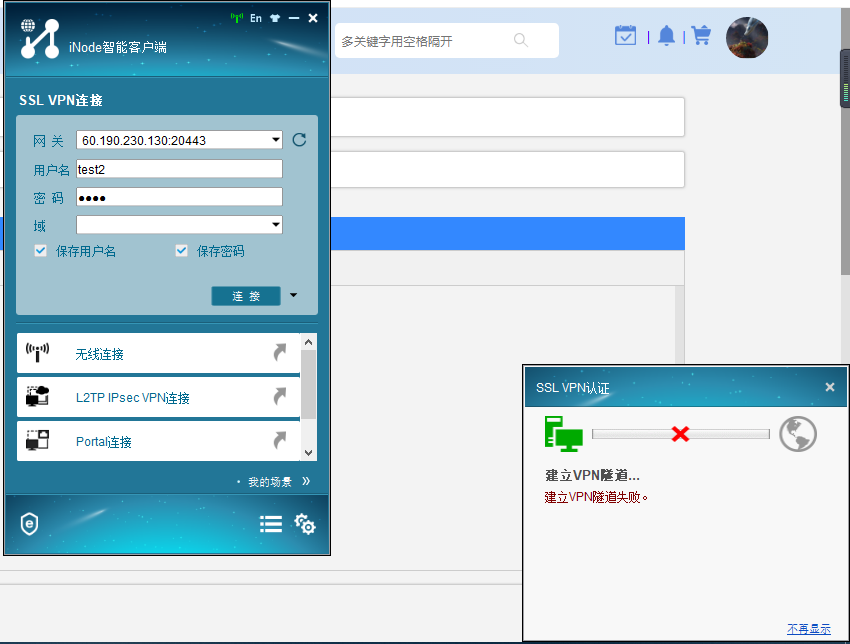
Task: Click the globe icon in SSL VPN认证 dialog
Action: click(x=797, y=434)
